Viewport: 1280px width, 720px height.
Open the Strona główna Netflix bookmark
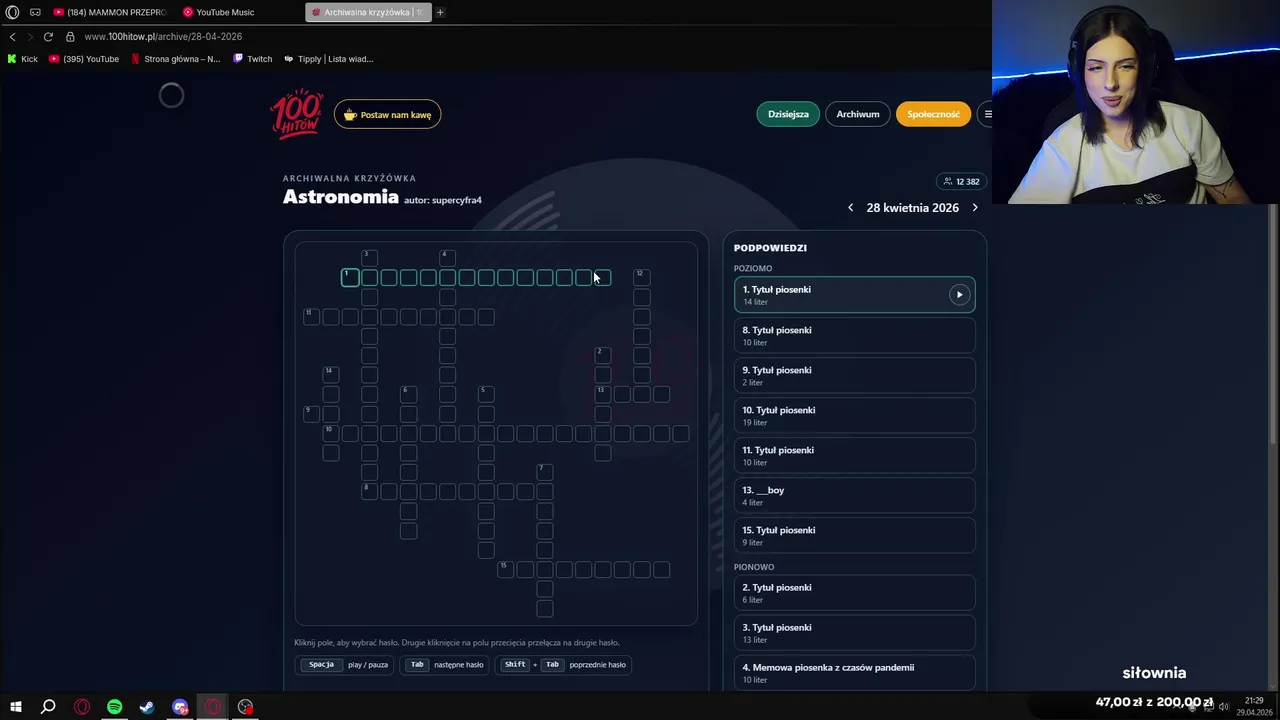pyautogui.click(x=176, y=59)
